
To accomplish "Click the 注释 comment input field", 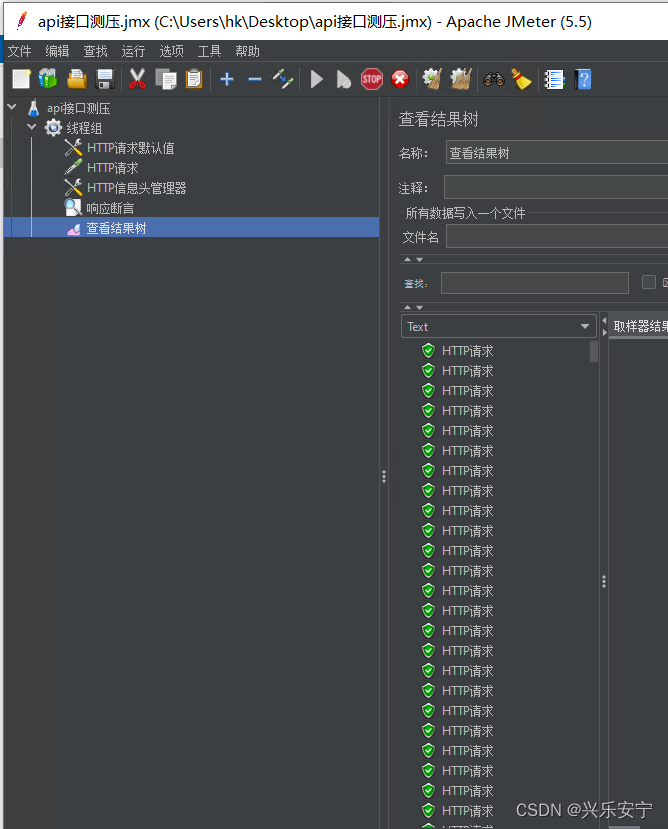I will 555,187.
